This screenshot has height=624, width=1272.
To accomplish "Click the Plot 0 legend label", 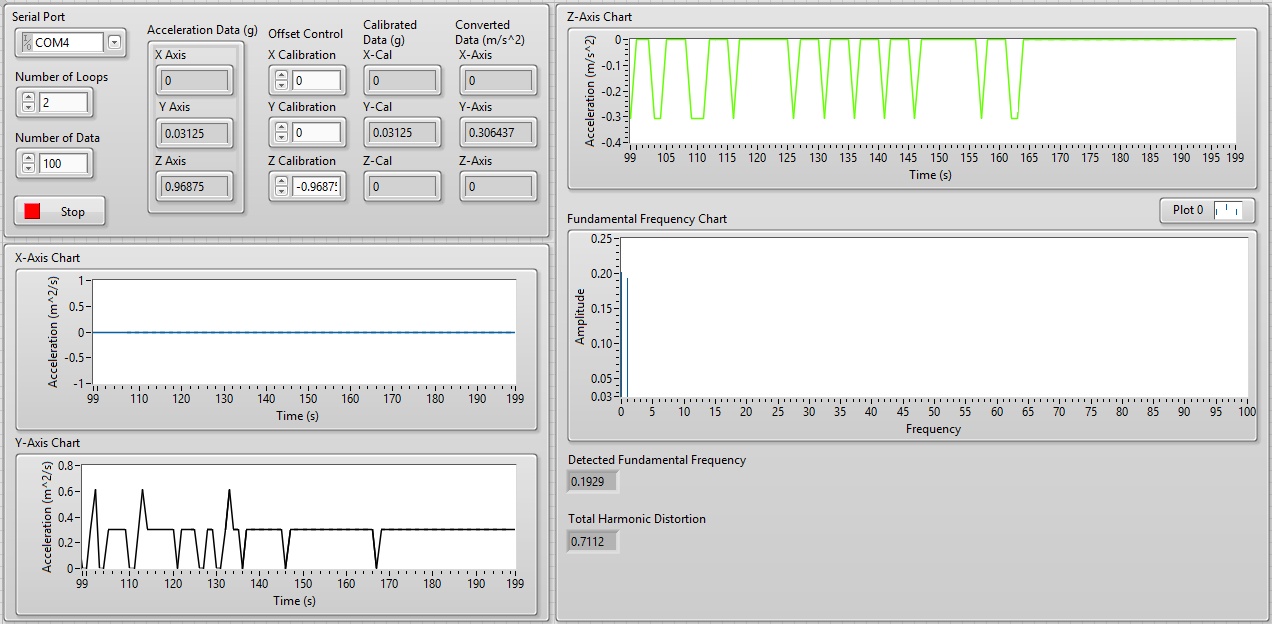I will [1188, 210].
